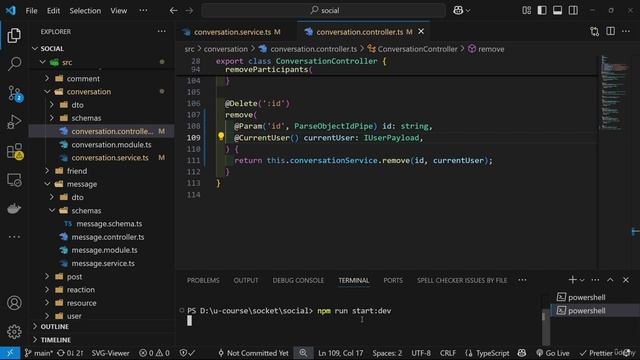640x360 pixels.
Task: Click UTF-8 encoding in status bar
Action: pos(421,353)
